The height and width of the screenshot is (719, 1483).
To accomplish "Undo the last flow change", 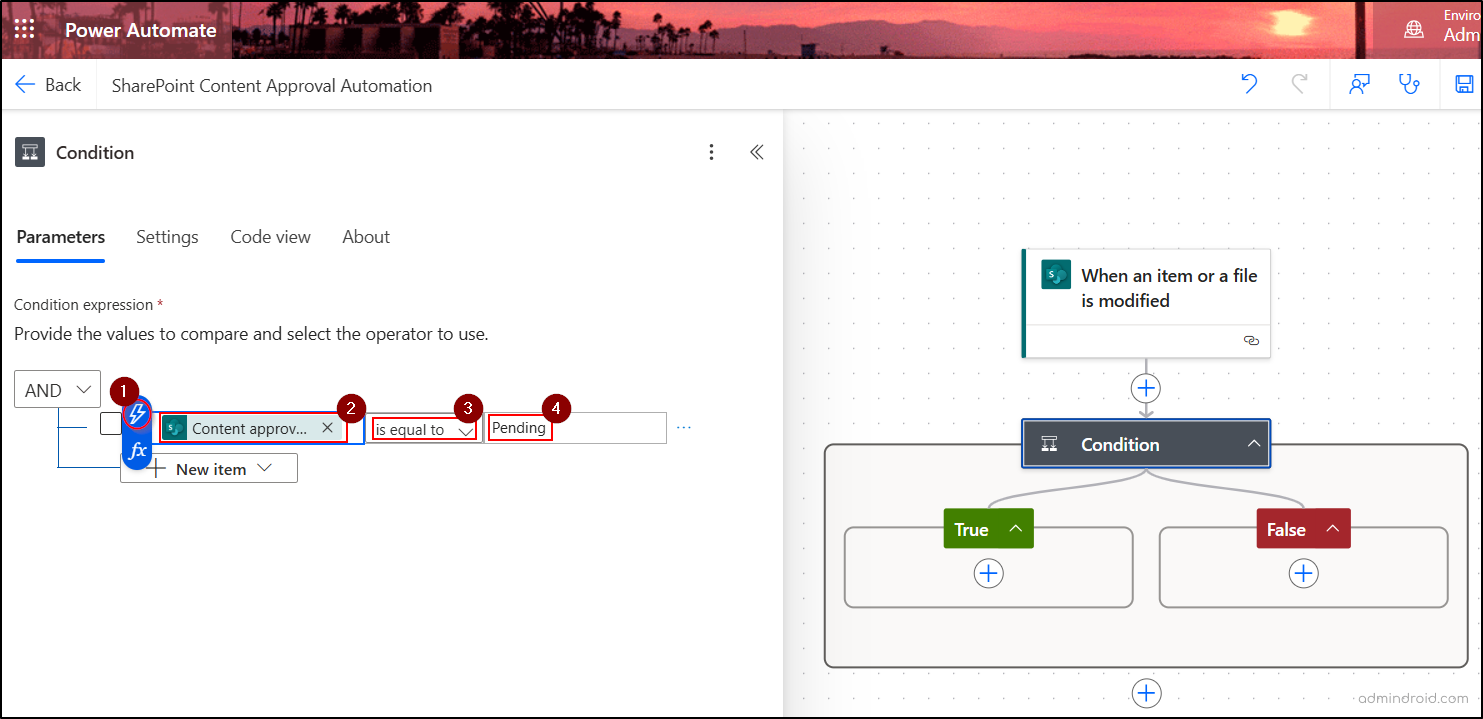I will pos(1248,85).
